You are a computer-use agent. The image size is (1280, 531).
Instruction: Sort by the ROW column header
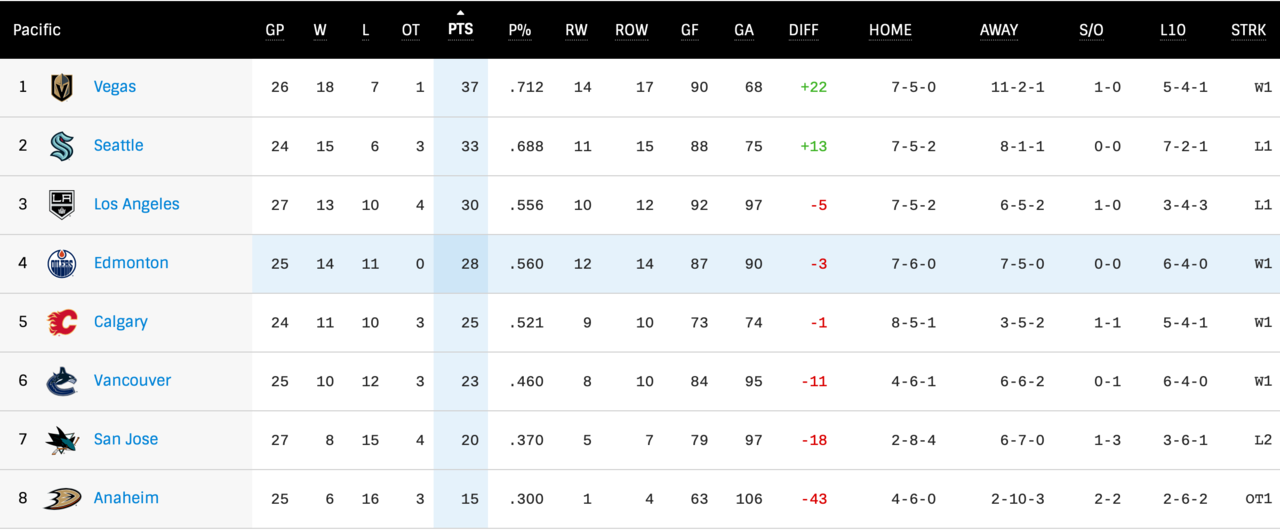pos(632,30)
